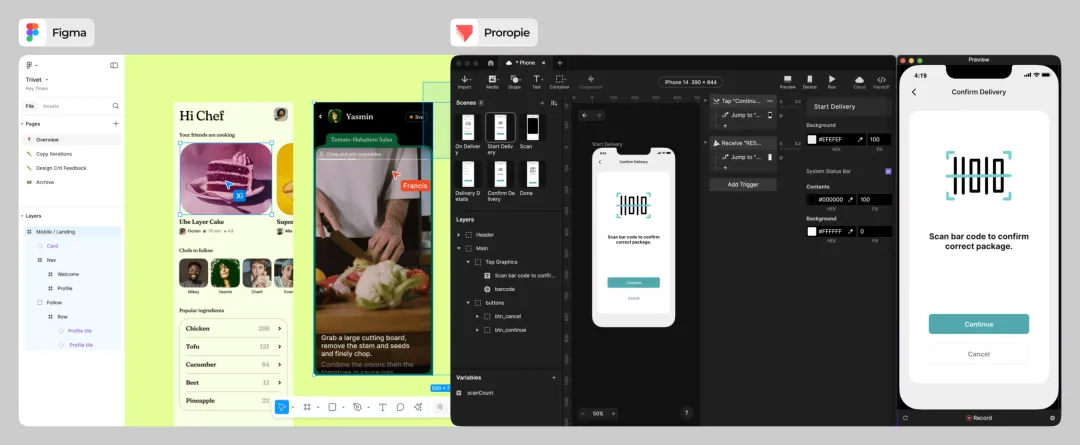Open the Figma Actions sparkle tool
Screen dimensions: 1080x445
coord(417,407)
